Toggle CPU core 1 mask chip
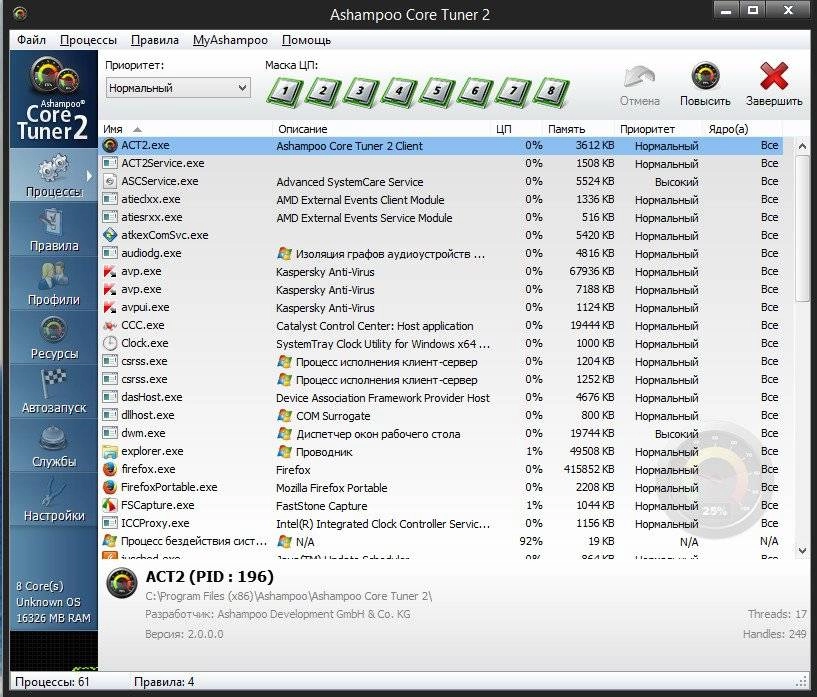Image resolution: width=817 pixels, height=697 pixels. 284,92
